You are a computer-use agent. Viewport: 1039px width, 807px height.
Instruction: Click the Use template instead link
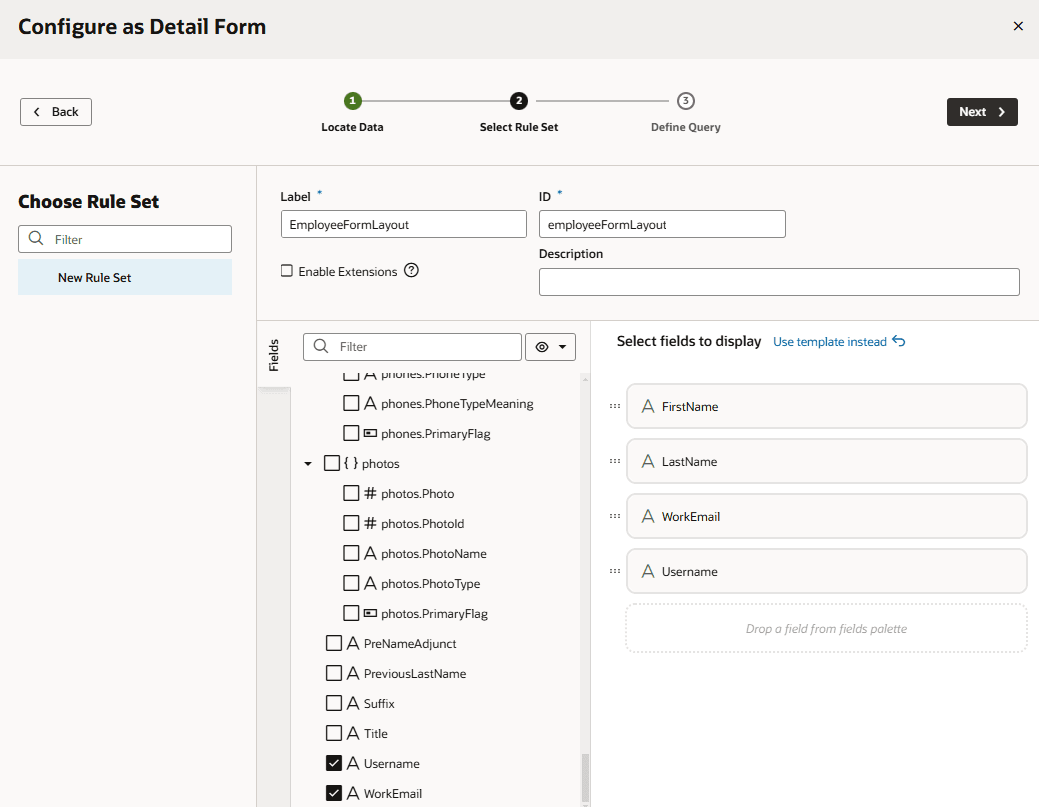pyautogui.click(x=830, y=342)
